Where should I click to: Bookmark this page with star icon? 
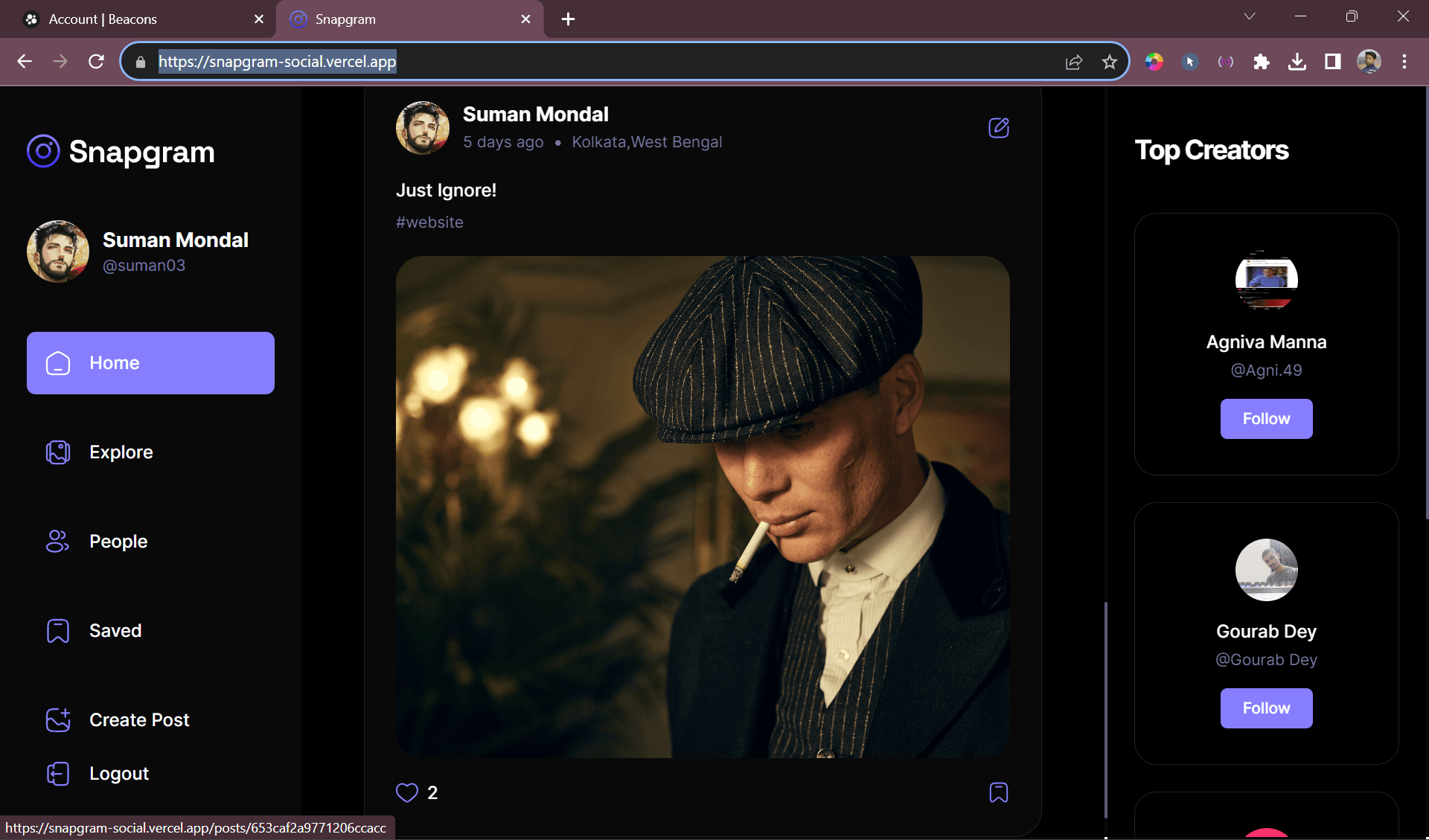coord(1110,62)
